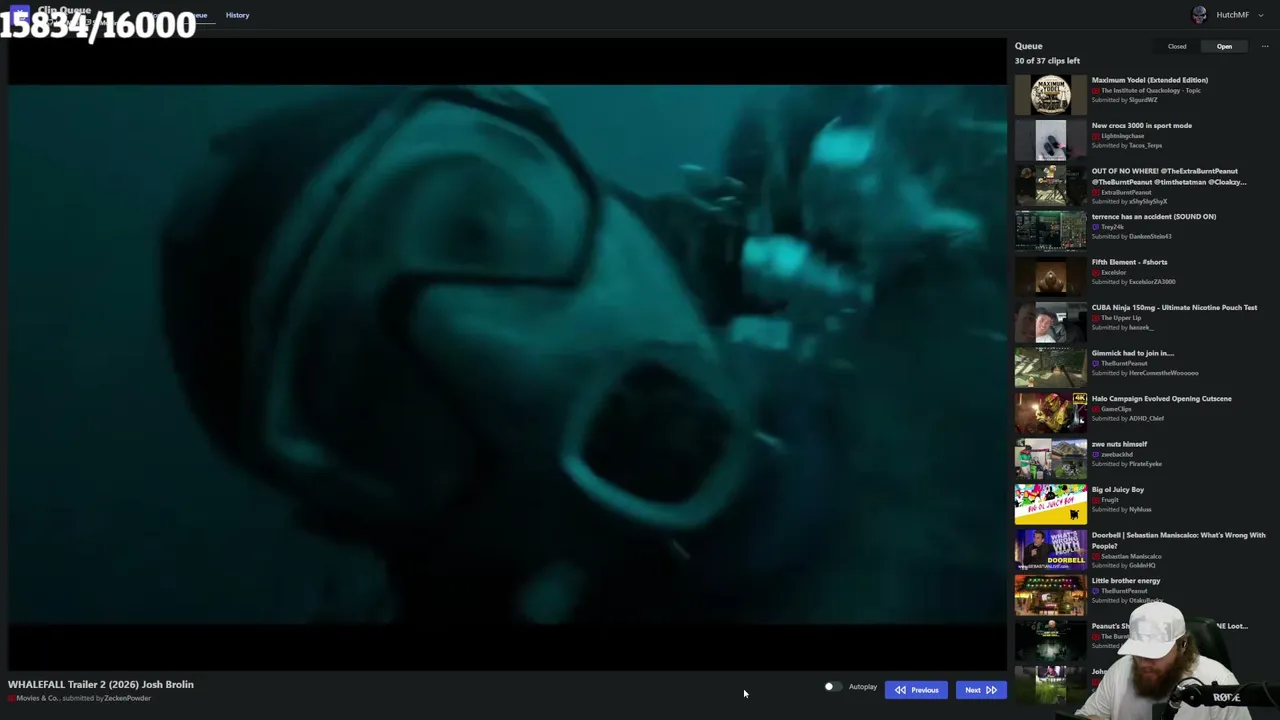
Task: Click the title 'Fifth Element - #shorts'
Action: [1130, 262]
